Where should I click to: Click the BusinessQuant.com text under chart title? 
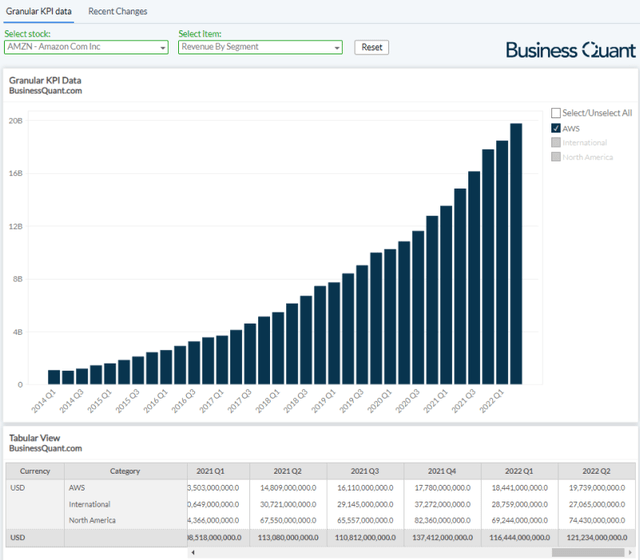click(45, 91)
